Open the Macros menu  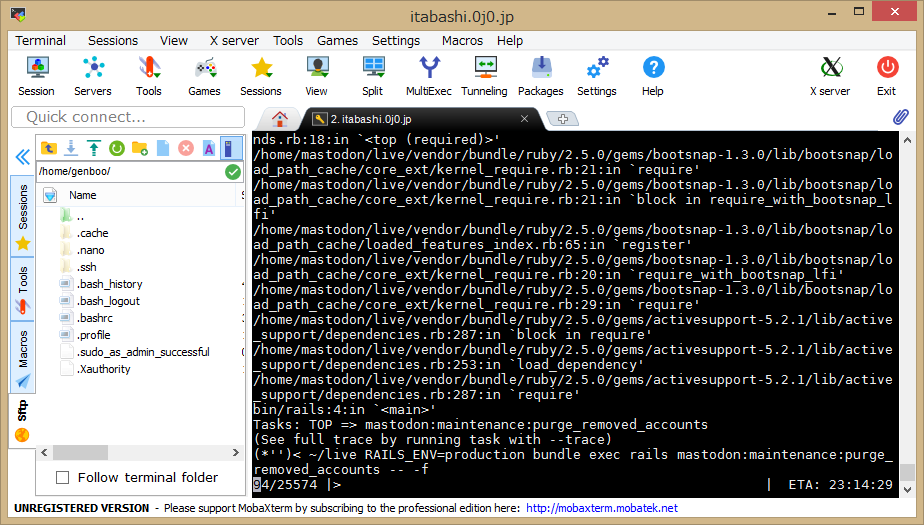pyautogui.click(x=462, y=41)
